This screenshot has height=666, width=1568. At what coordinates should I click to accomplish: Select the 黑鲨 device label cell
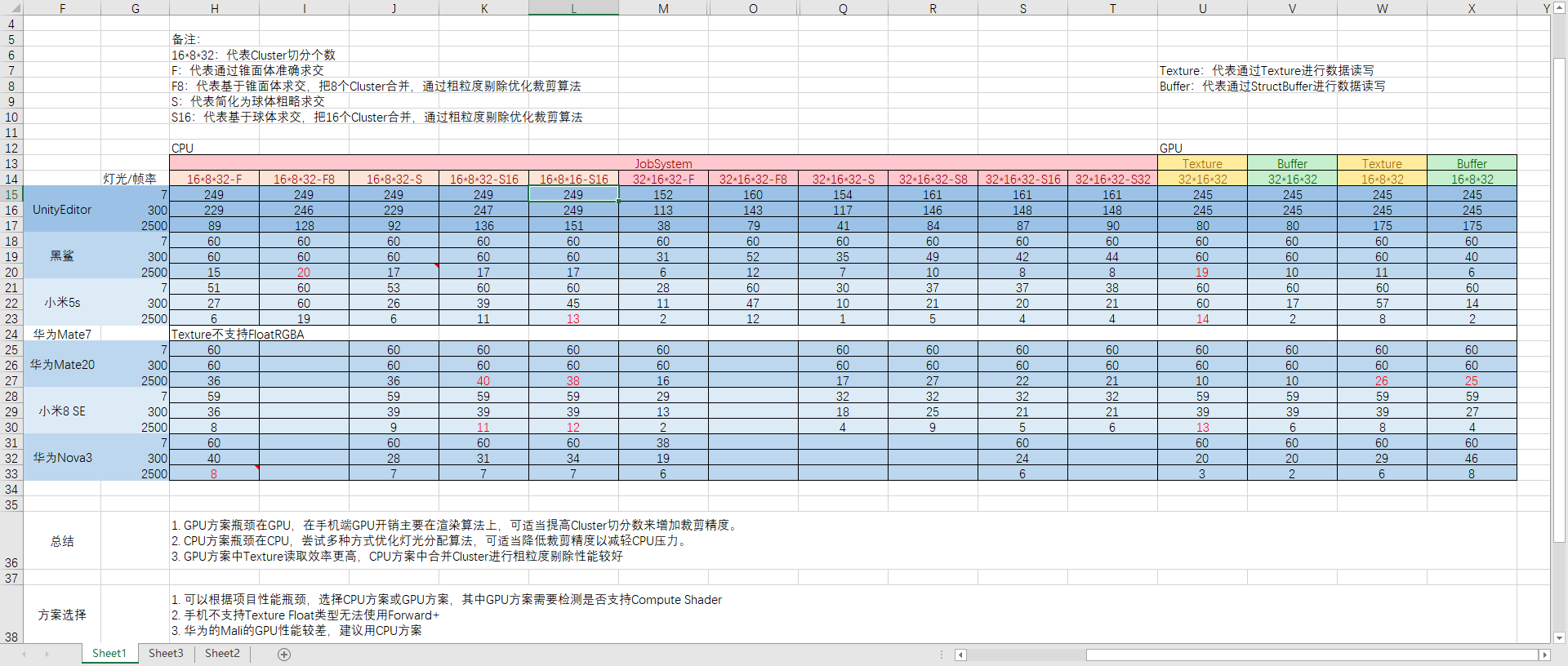[x=62, y=256]
